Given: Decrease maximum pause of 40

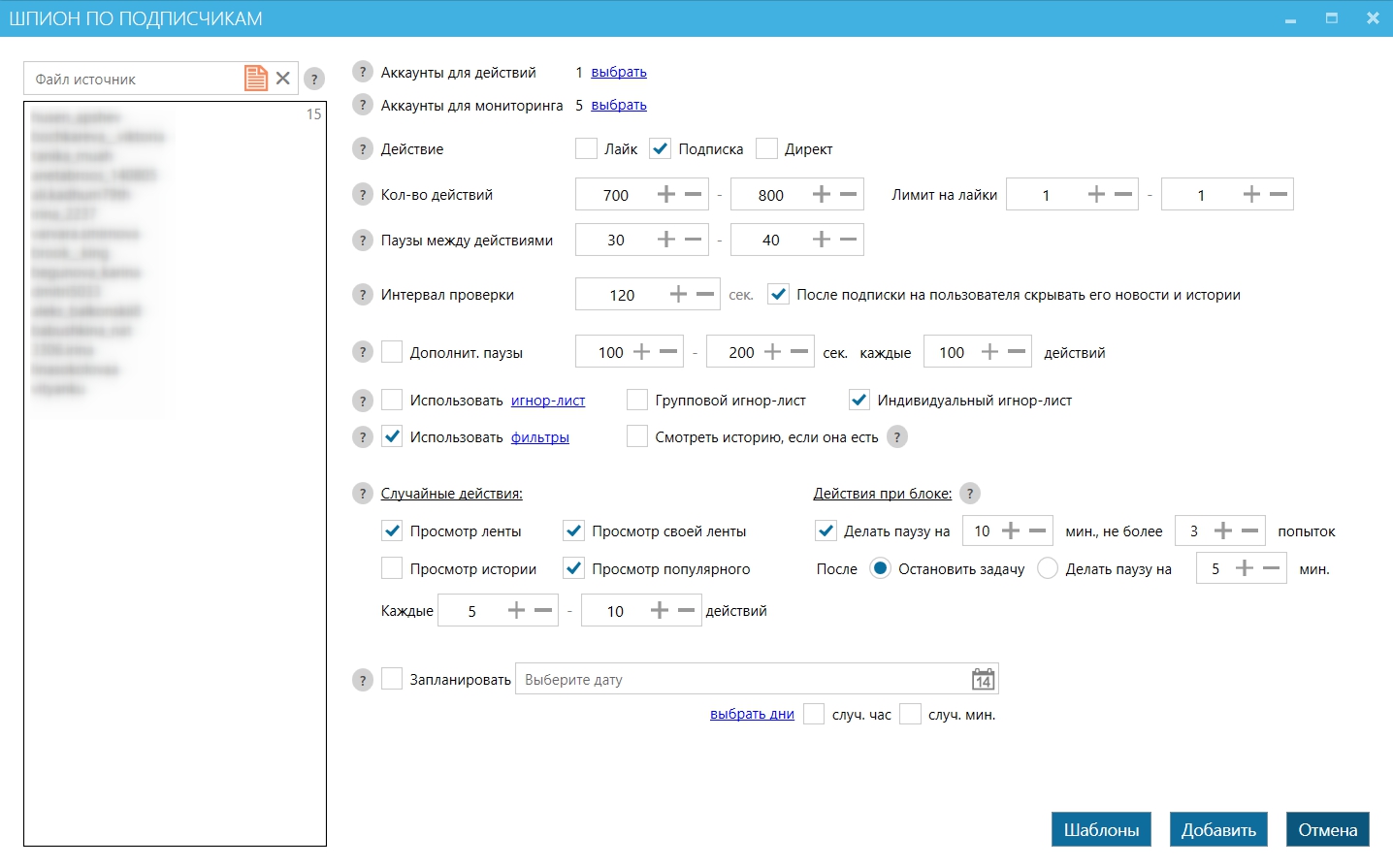Looking at the screenshot, I should tap(849, 240).
